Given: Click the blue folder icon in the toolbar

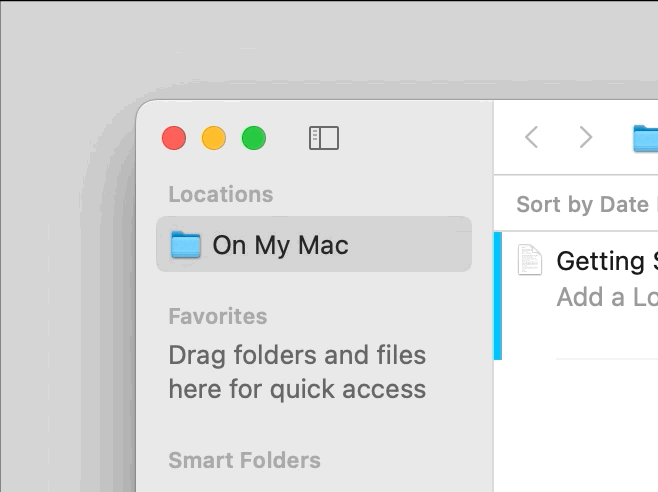Looking at the screenshot, I should pyautogui.click(x=645, y=138).
